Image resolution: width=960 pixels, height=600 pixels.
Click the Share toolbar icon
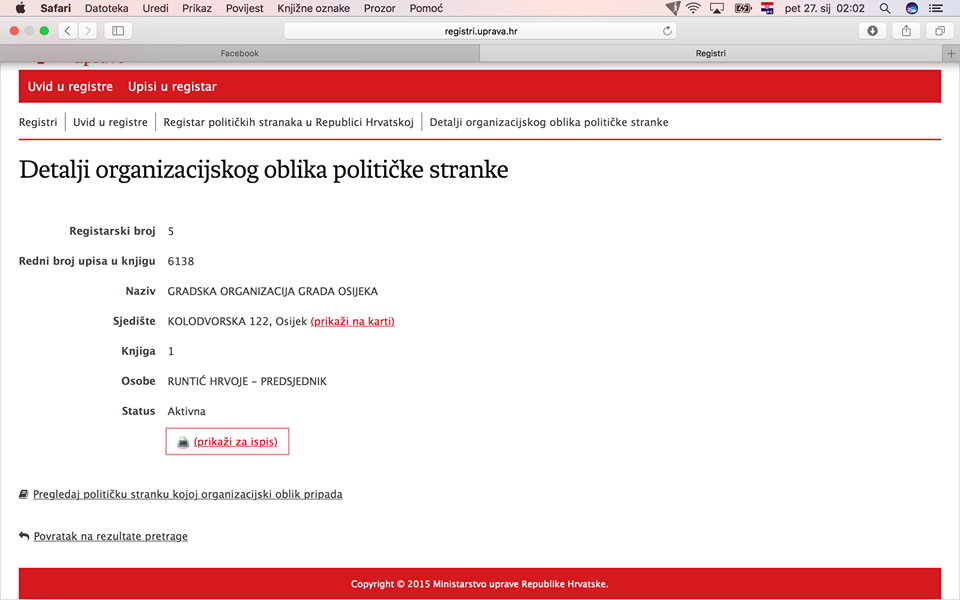pos(906,31)
